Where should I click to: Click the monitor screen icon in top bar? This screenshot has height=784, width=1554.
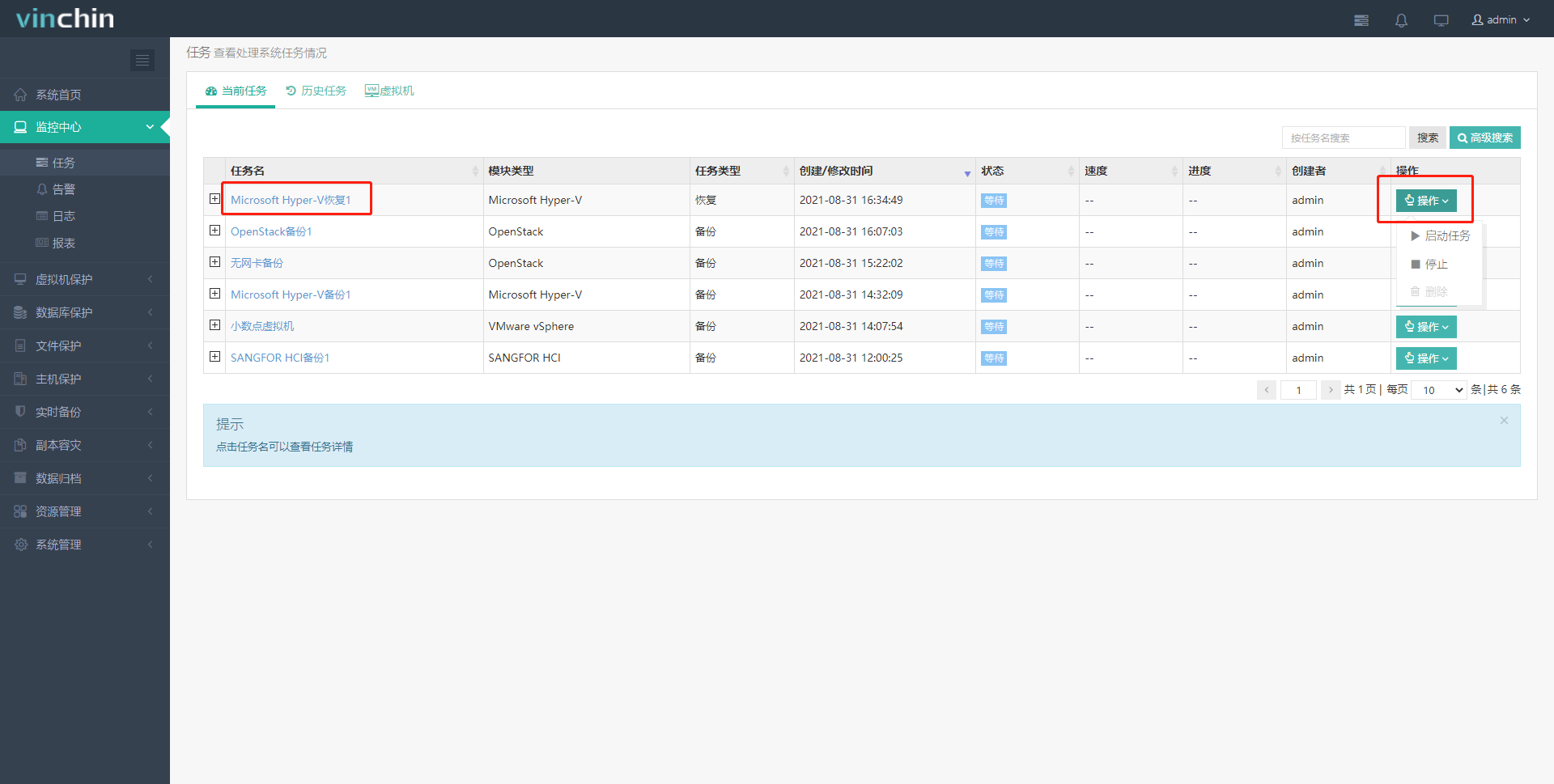click(x=1441, y=20)
